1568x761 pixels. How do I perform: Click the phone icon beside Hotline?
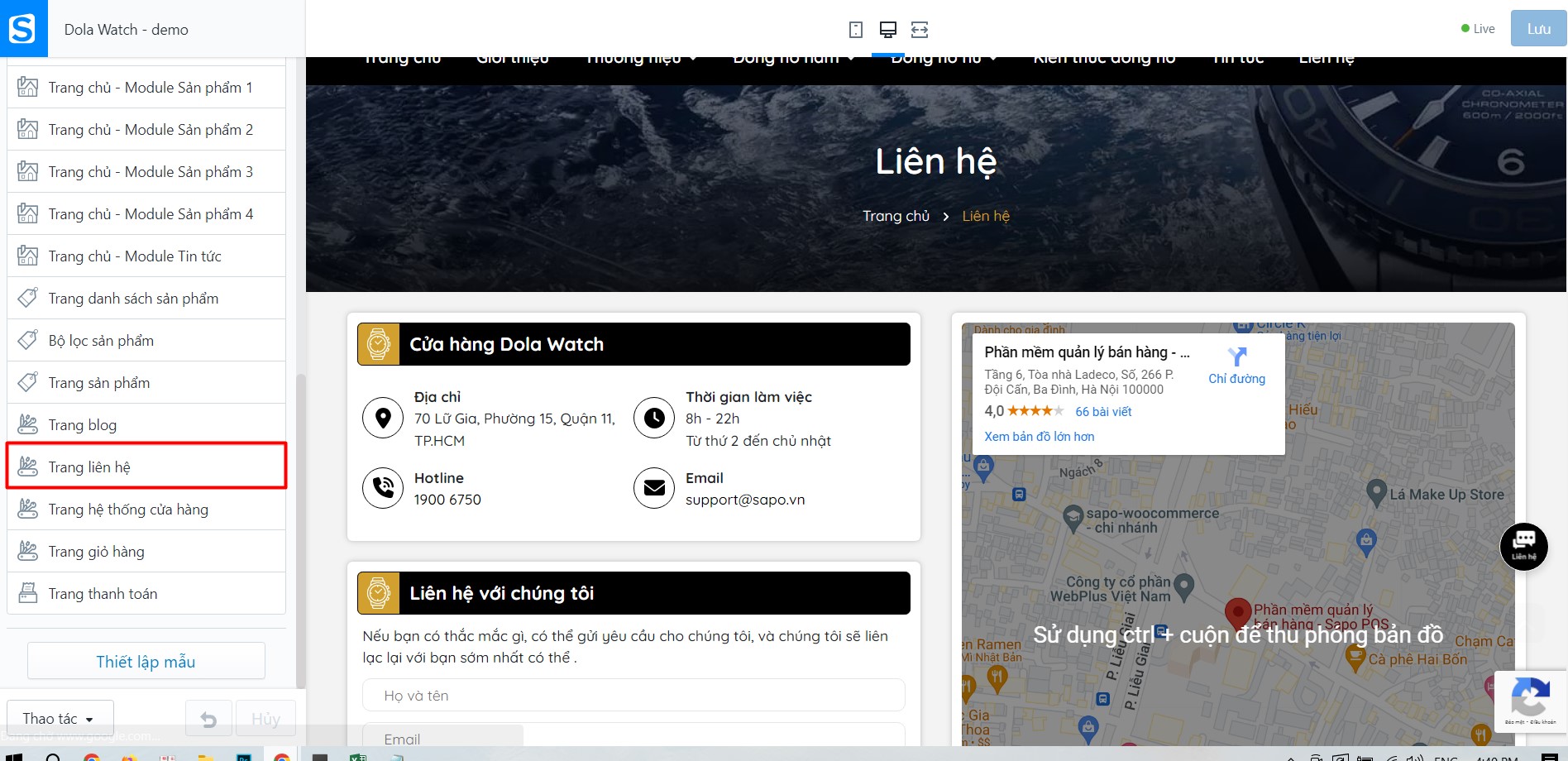[x=383, y=487]
